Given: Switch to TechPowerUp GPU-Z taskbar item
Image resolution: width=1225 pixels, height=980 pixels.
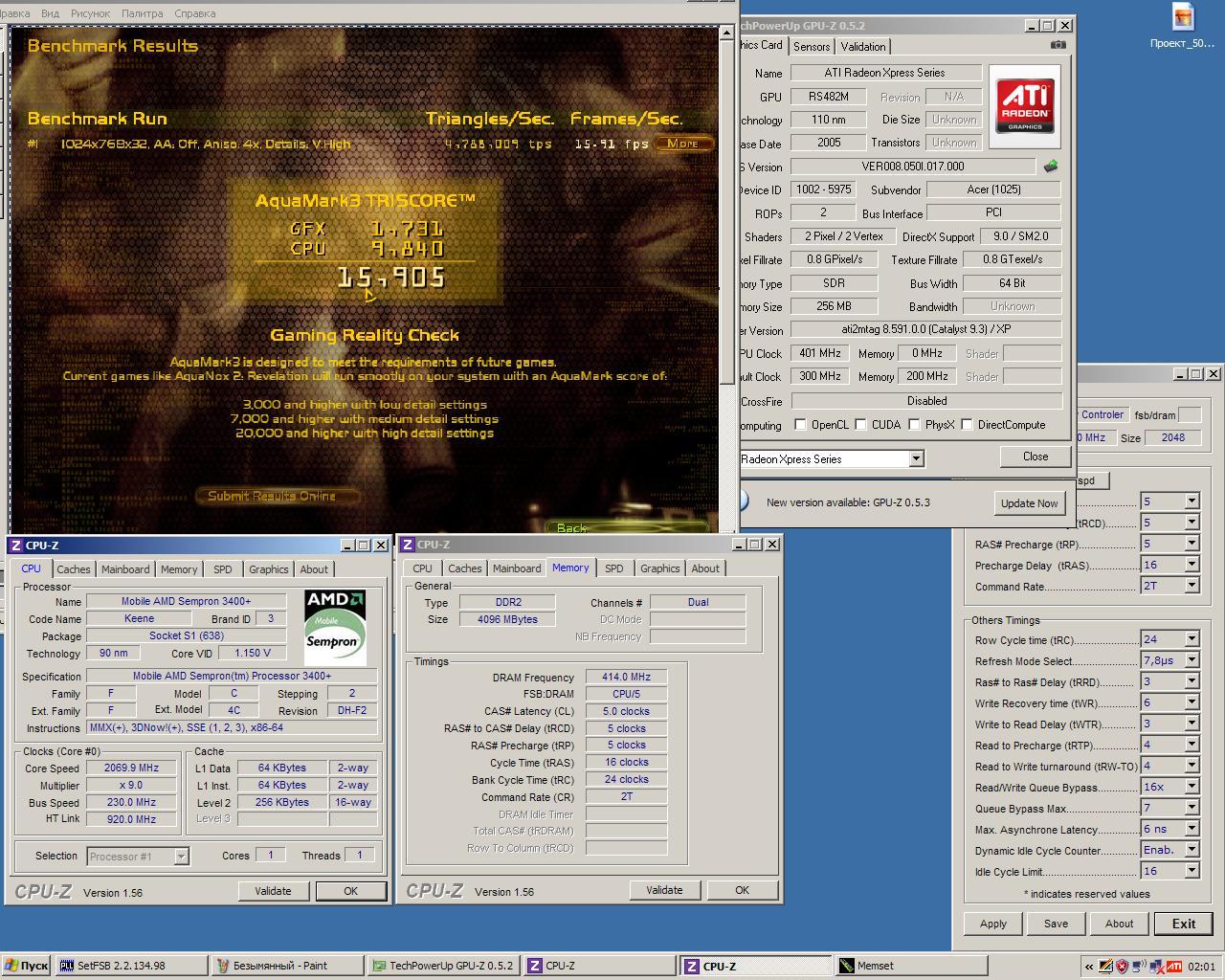Looking at the screenshot, I should point(443,966).
